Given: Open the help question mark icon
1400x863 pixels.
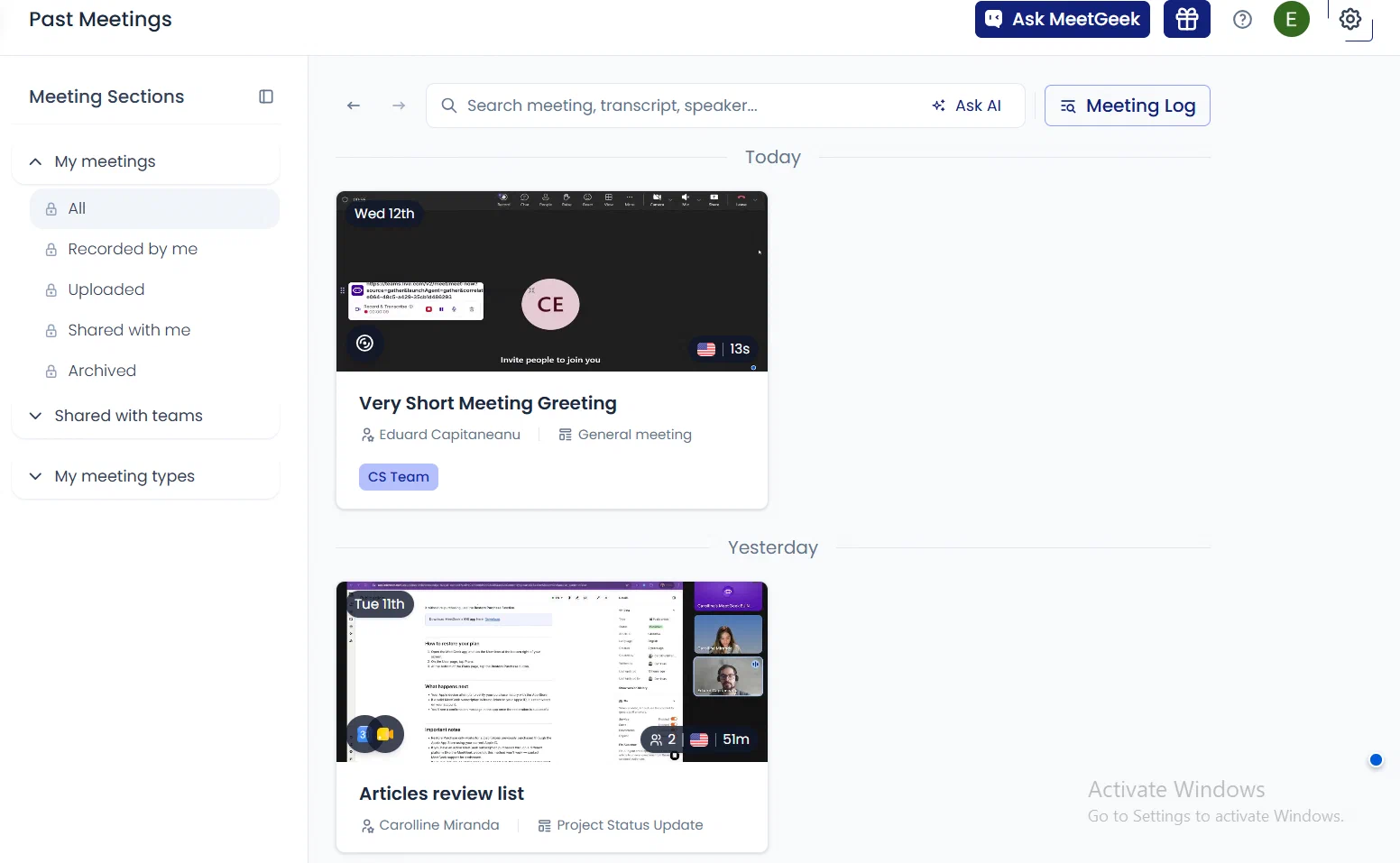Looking at the screenshot, I should point(1242,19).
